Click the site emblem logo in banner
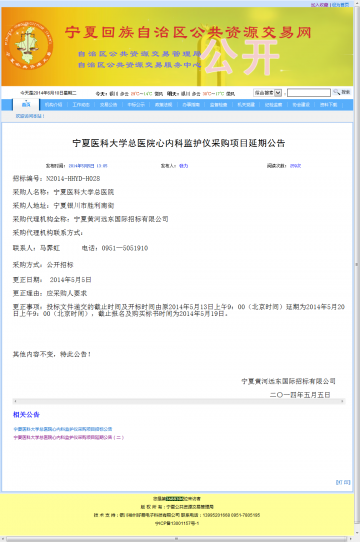 pos(29,45)
